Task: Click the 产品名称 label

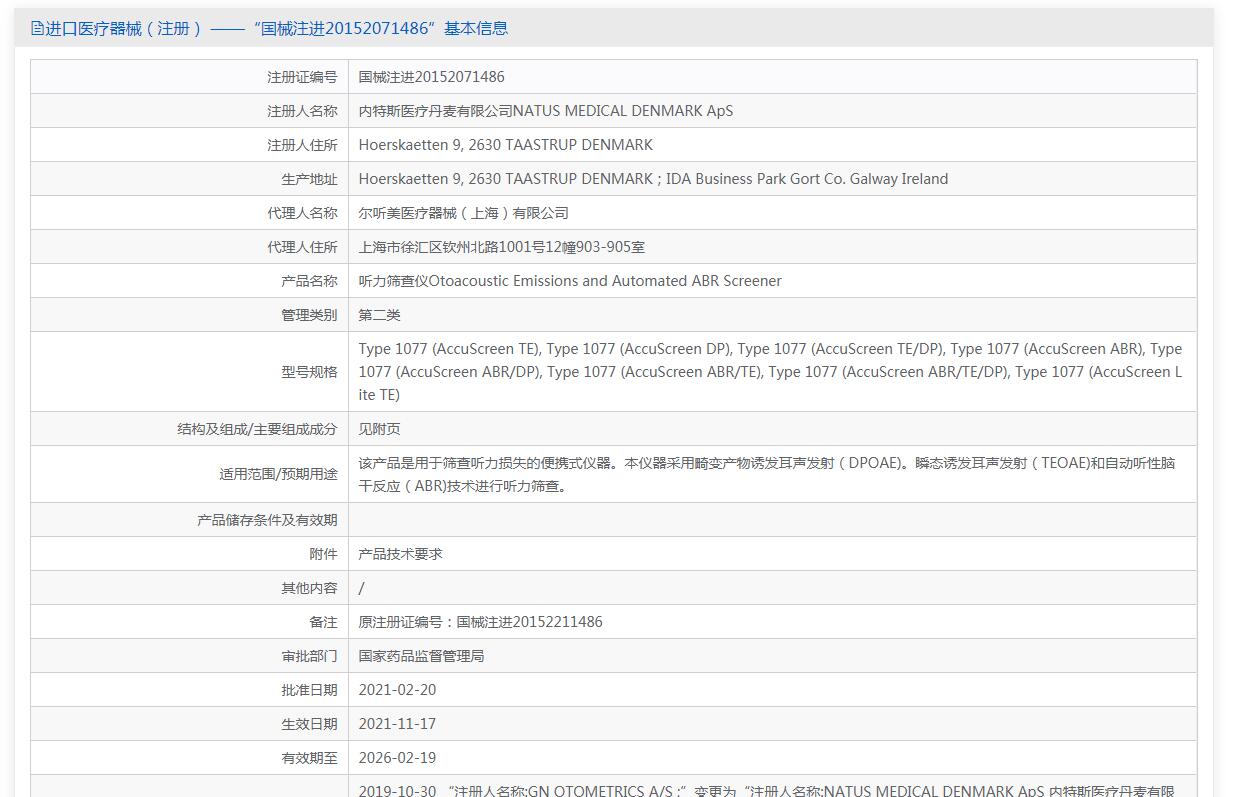Action: tap(309, 281)
